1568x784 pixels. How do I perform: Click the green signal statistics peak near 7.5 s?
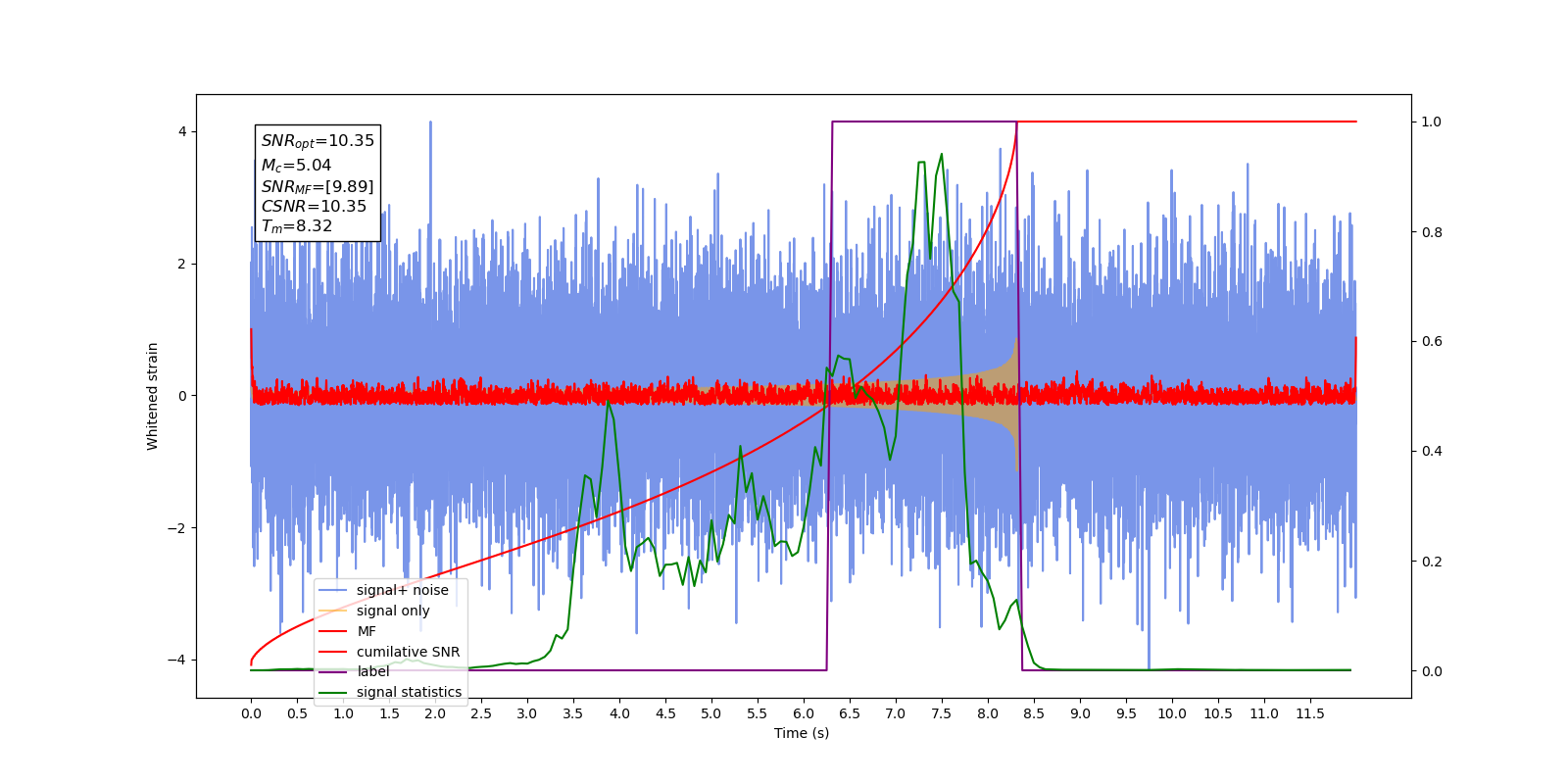coord(942,155)
